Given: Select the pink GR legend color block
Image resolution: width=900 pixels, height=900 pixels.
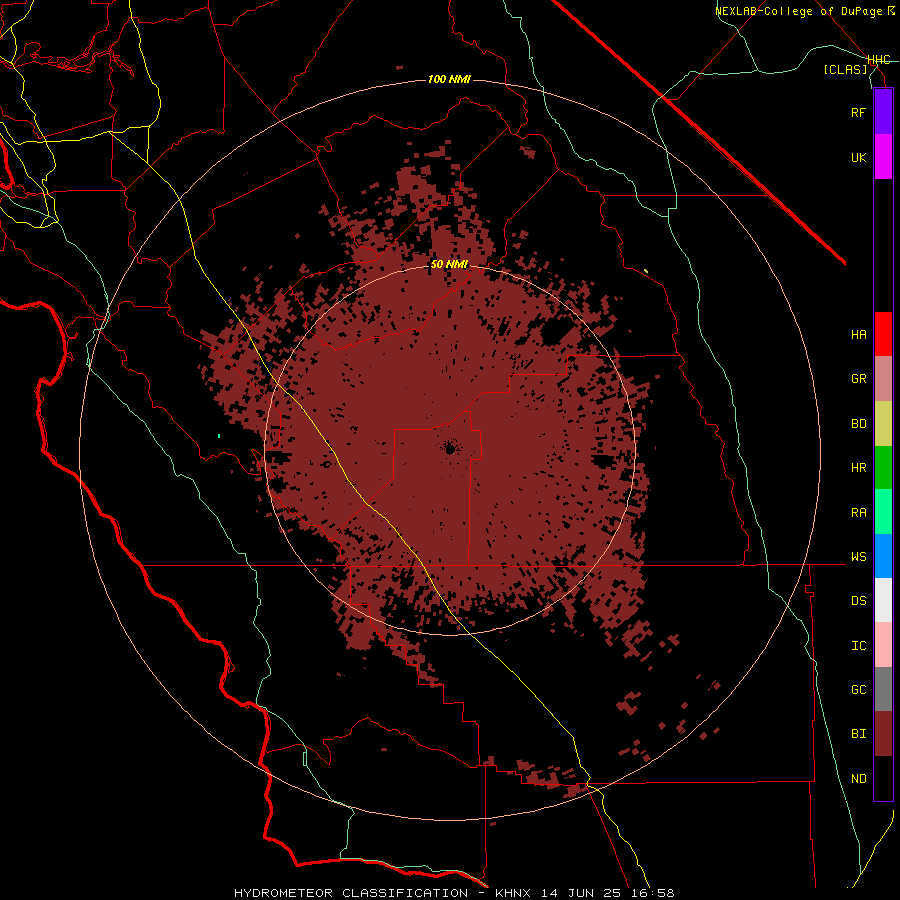Looking at the screenshot, I should (x=883, y=379).
